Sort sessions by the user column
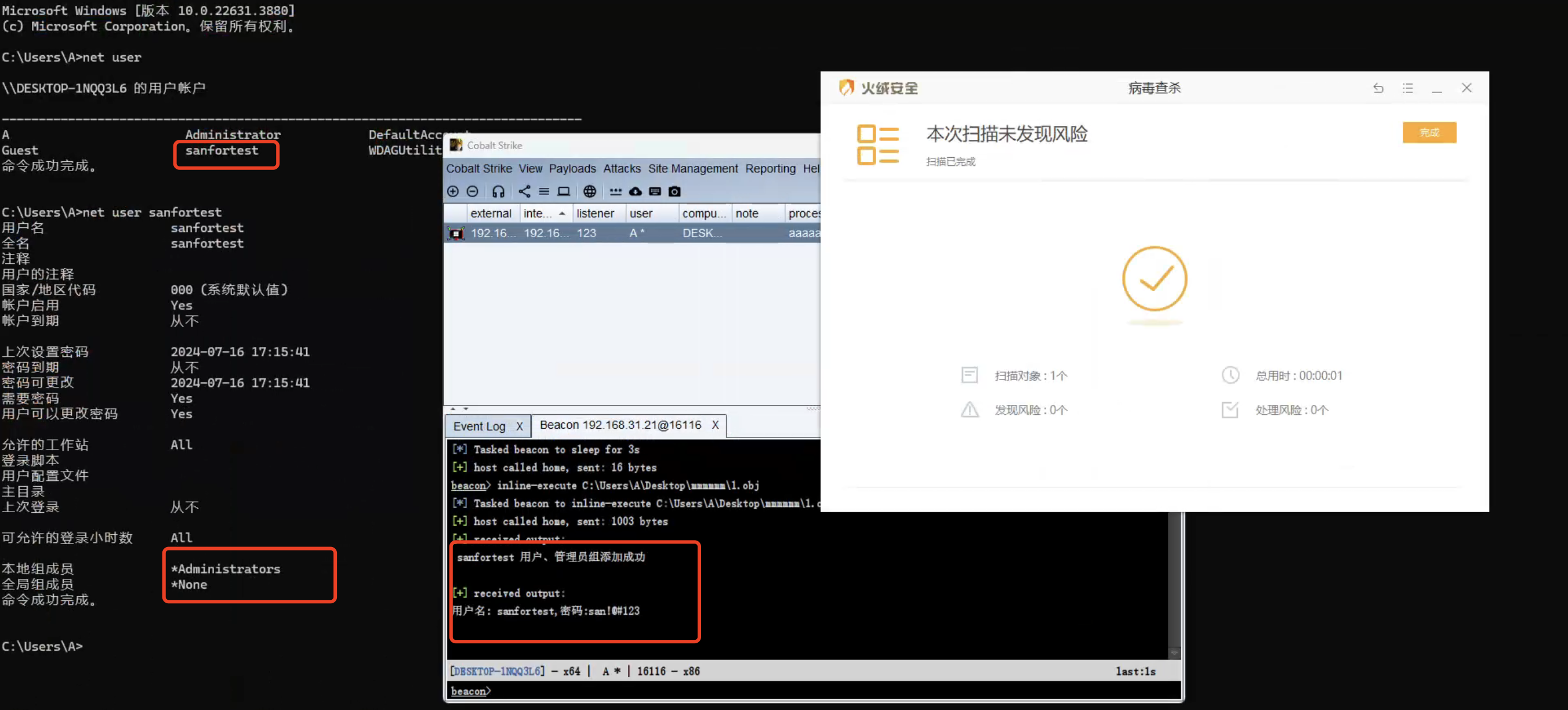Viewport: 1568px width, 710px height. pyautogui.click(x=652, y=213)
